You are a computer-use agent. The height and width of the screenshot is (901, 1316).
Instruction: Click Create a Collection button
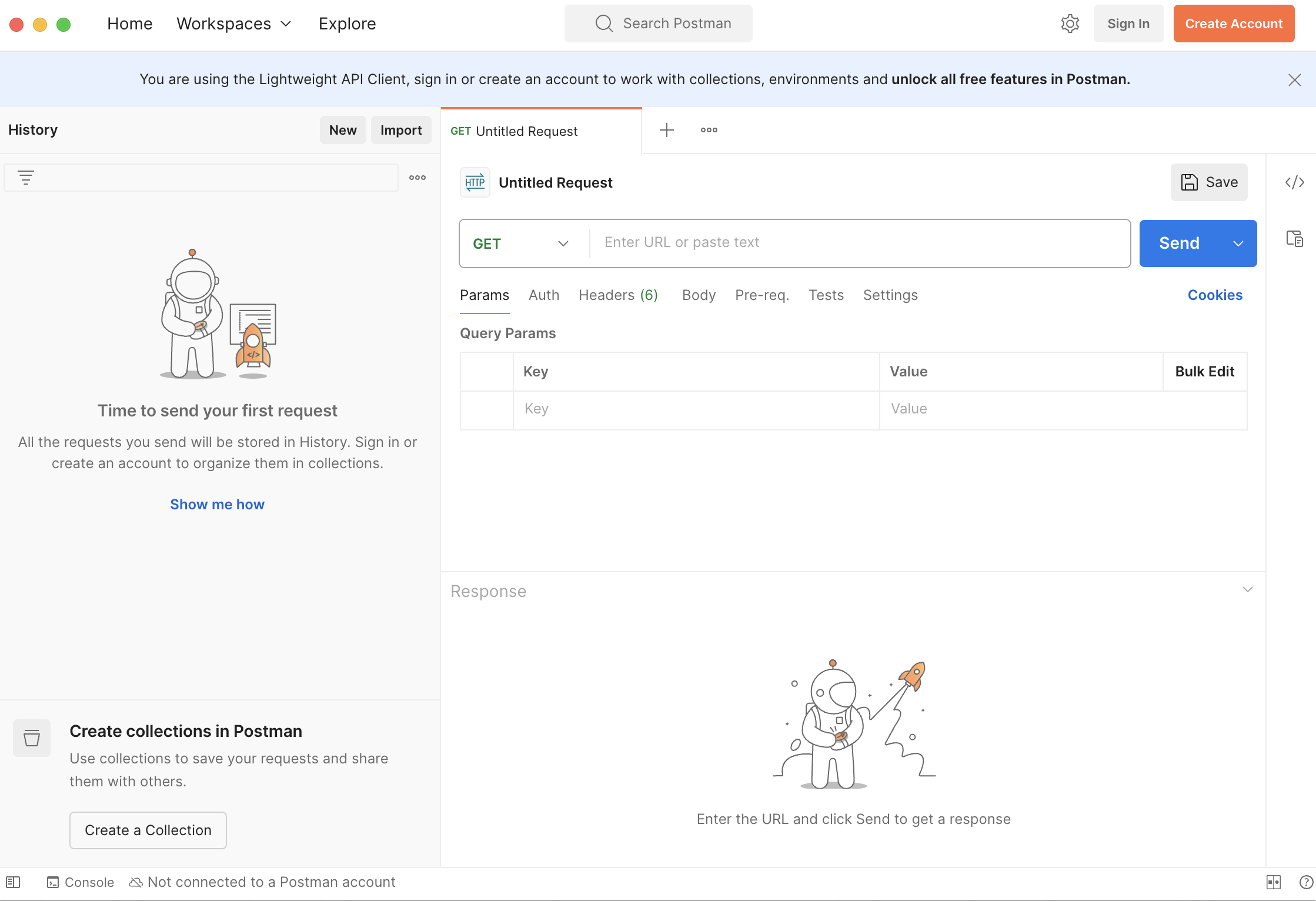(x=148, y=830)
